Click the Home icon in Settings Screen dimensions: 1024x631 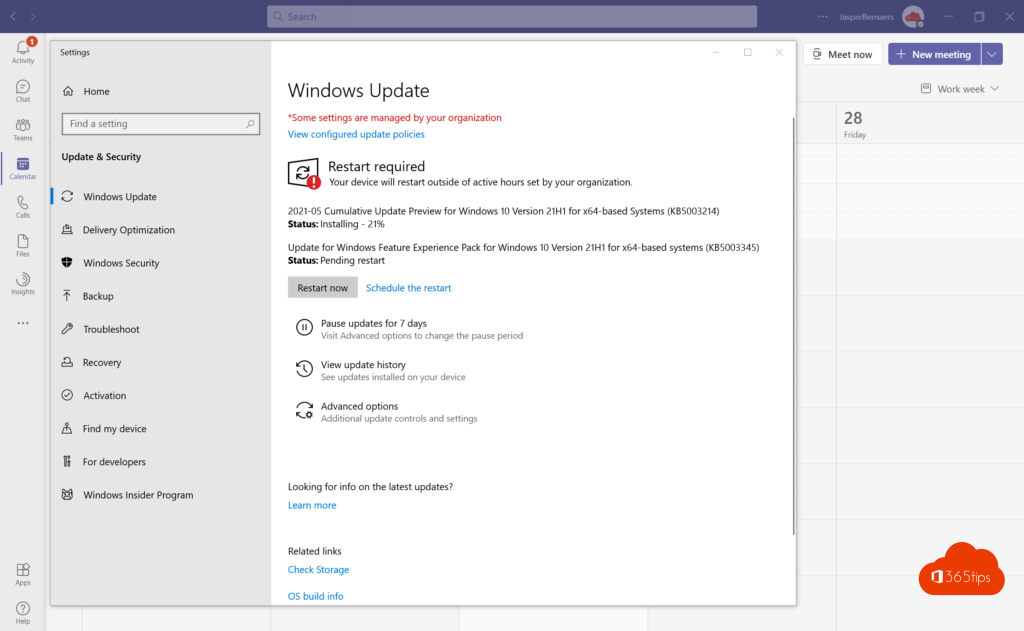(x=68, y=91)
